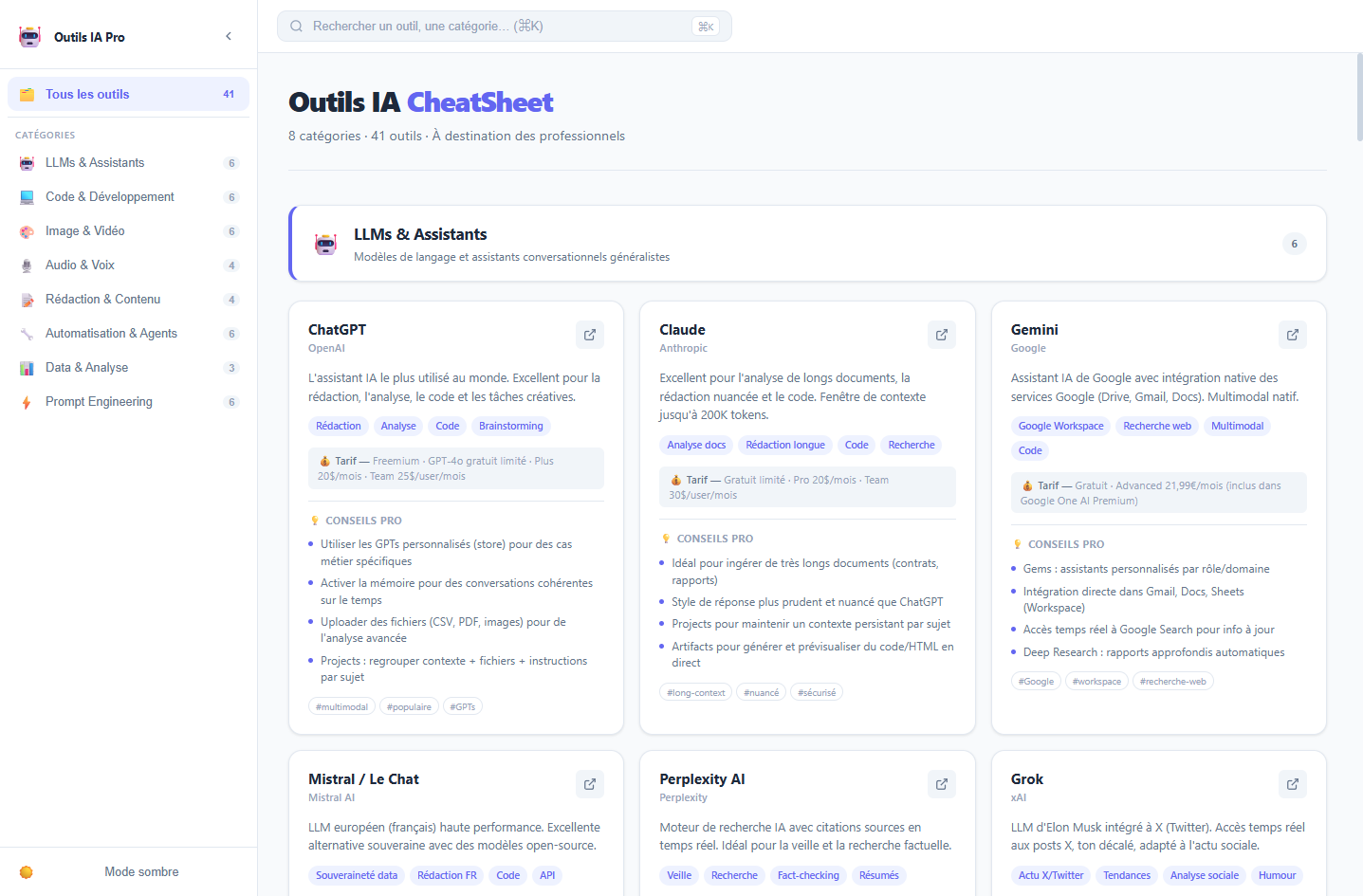Click #sécurisé hashtag on Claude card
Screen dimensions: 1363x896
point(817,693)
